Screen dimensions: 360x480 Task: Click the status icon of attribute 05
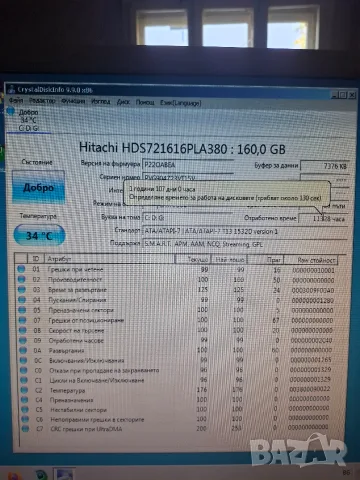click(22, 310)
